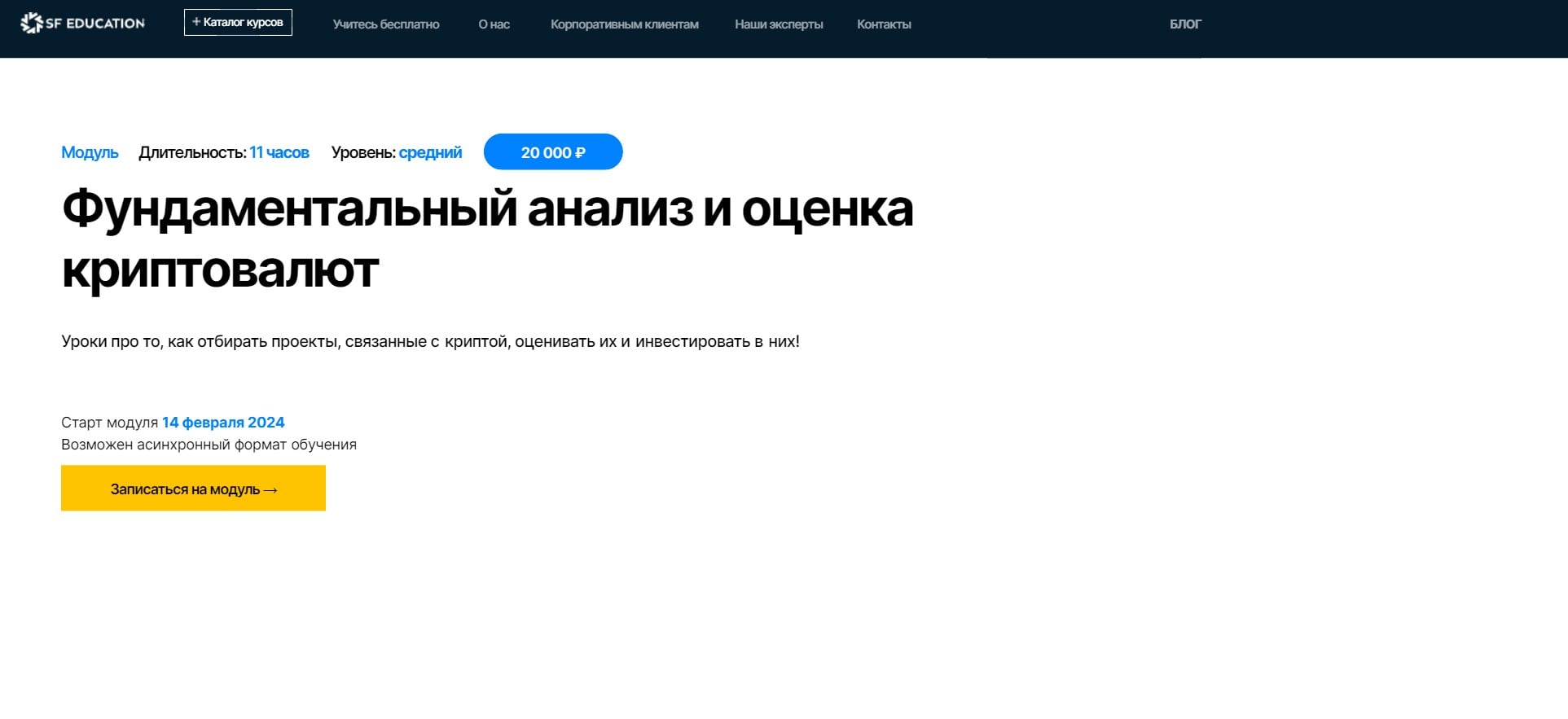Open the Каталог курсов dropdown

tap(238, 23)
